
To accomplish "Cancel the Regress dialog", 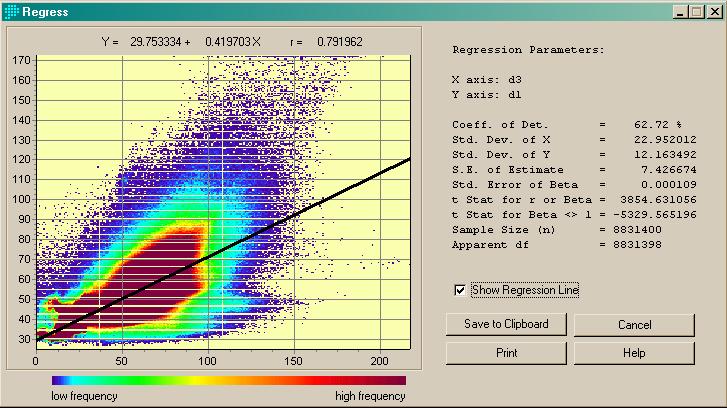I will click(634, 325).
